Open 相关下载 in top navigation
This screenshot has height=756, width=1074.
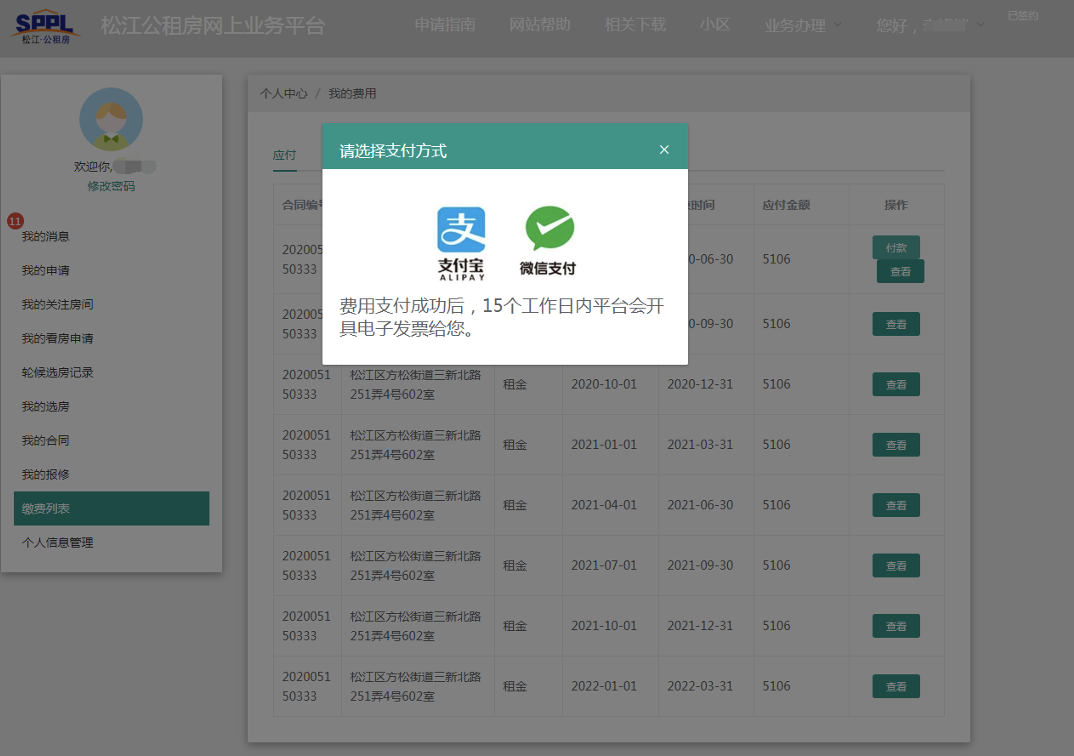coord(635,24)
